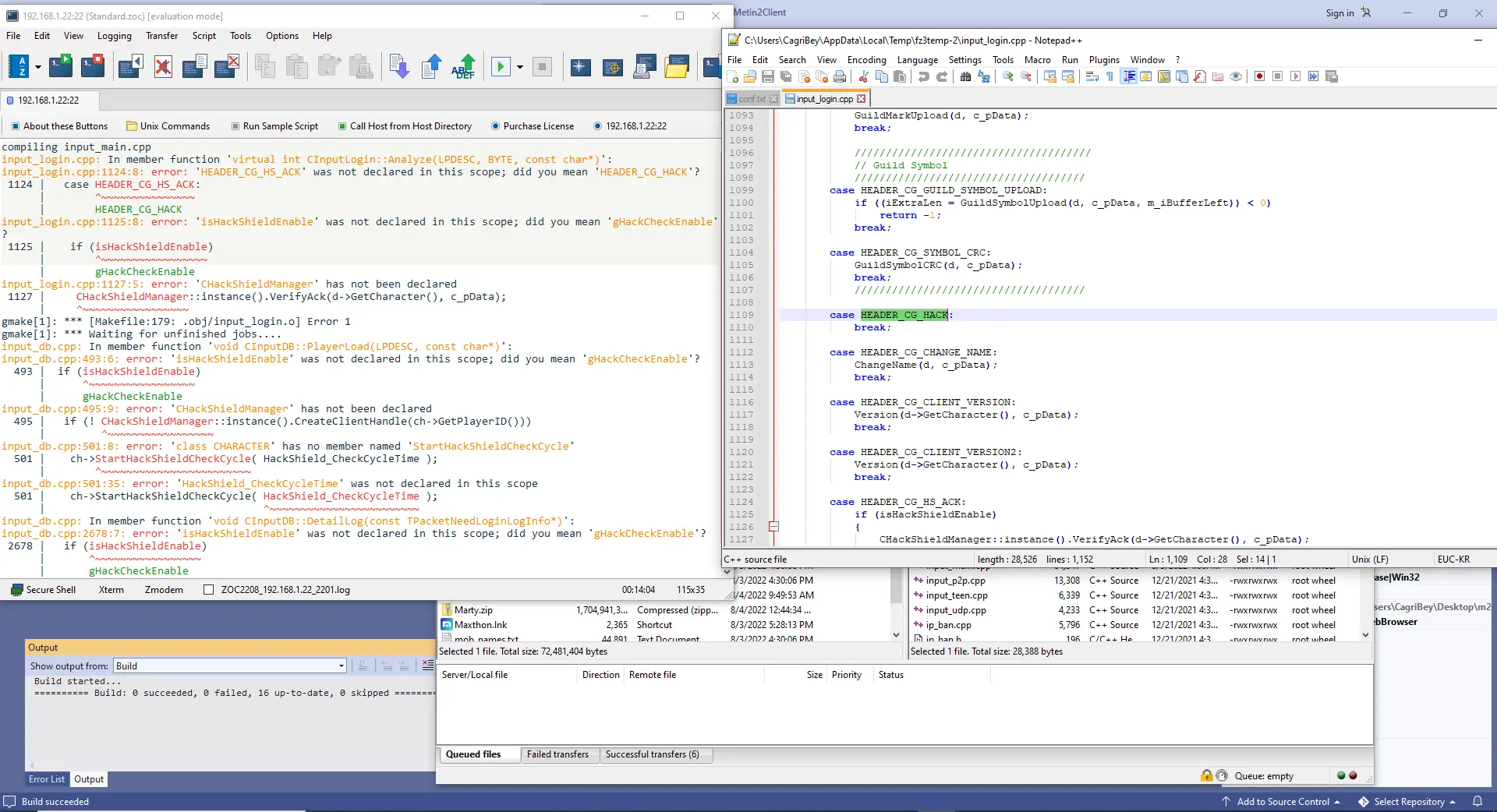
Task: Toggle the ZOC2208 log file checkbox
Action: pos(208,590)
